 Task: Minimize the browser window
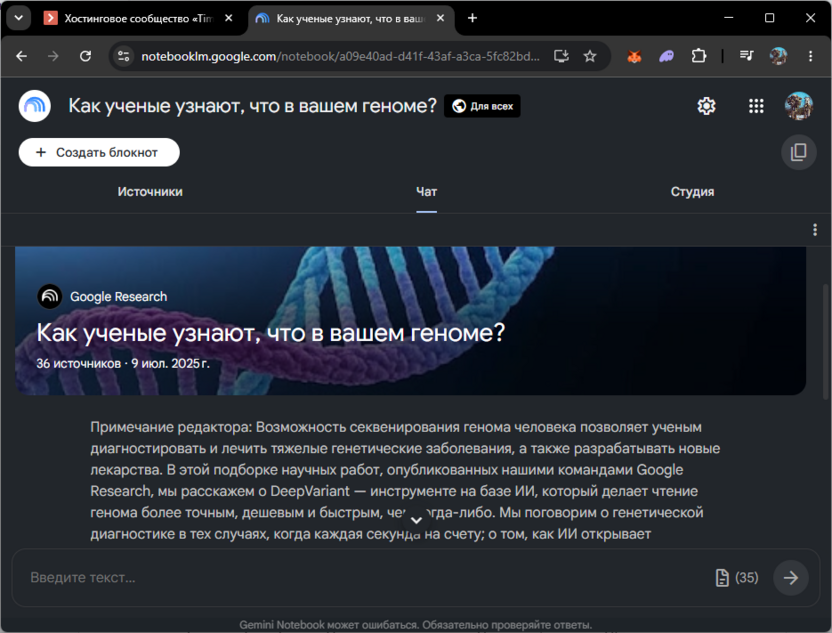coord(729,18)
